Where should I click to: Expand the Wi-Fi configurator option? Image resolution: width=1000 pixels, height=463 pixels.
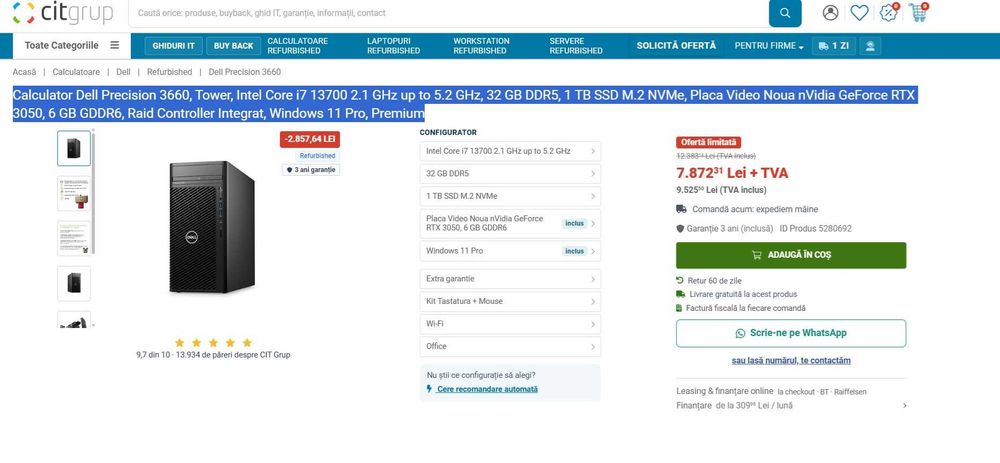click(x=510, y=324)
